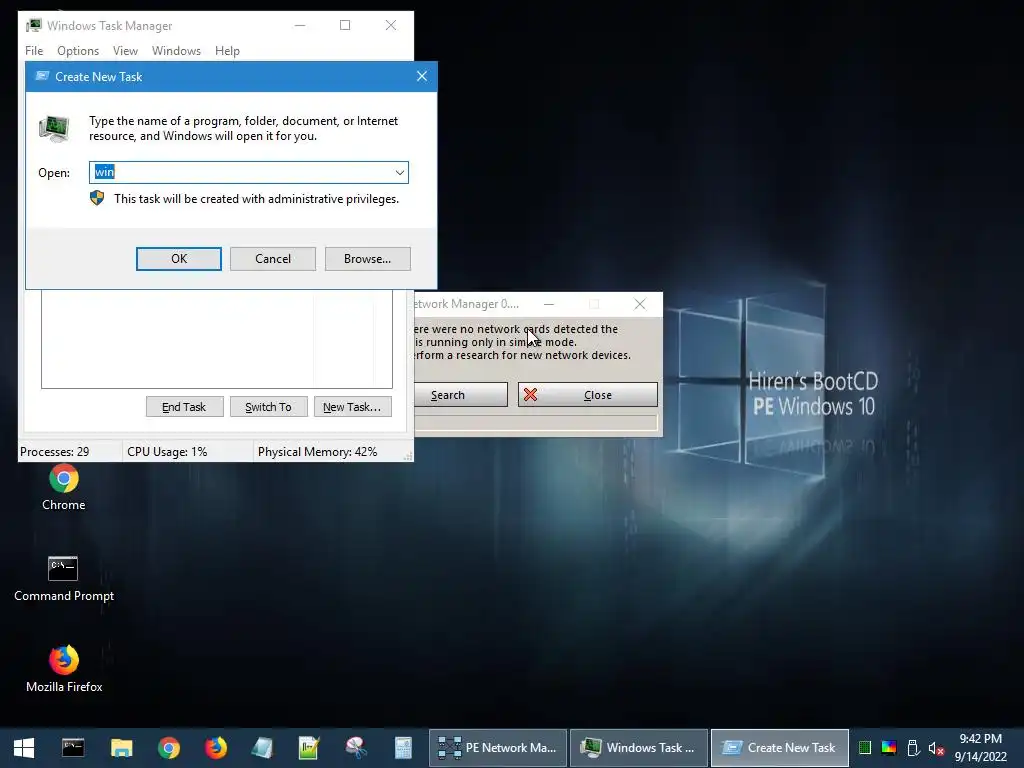Switch to Windows Task Manager taskbar button
1024x768 pixels.
tap(639, 748)
